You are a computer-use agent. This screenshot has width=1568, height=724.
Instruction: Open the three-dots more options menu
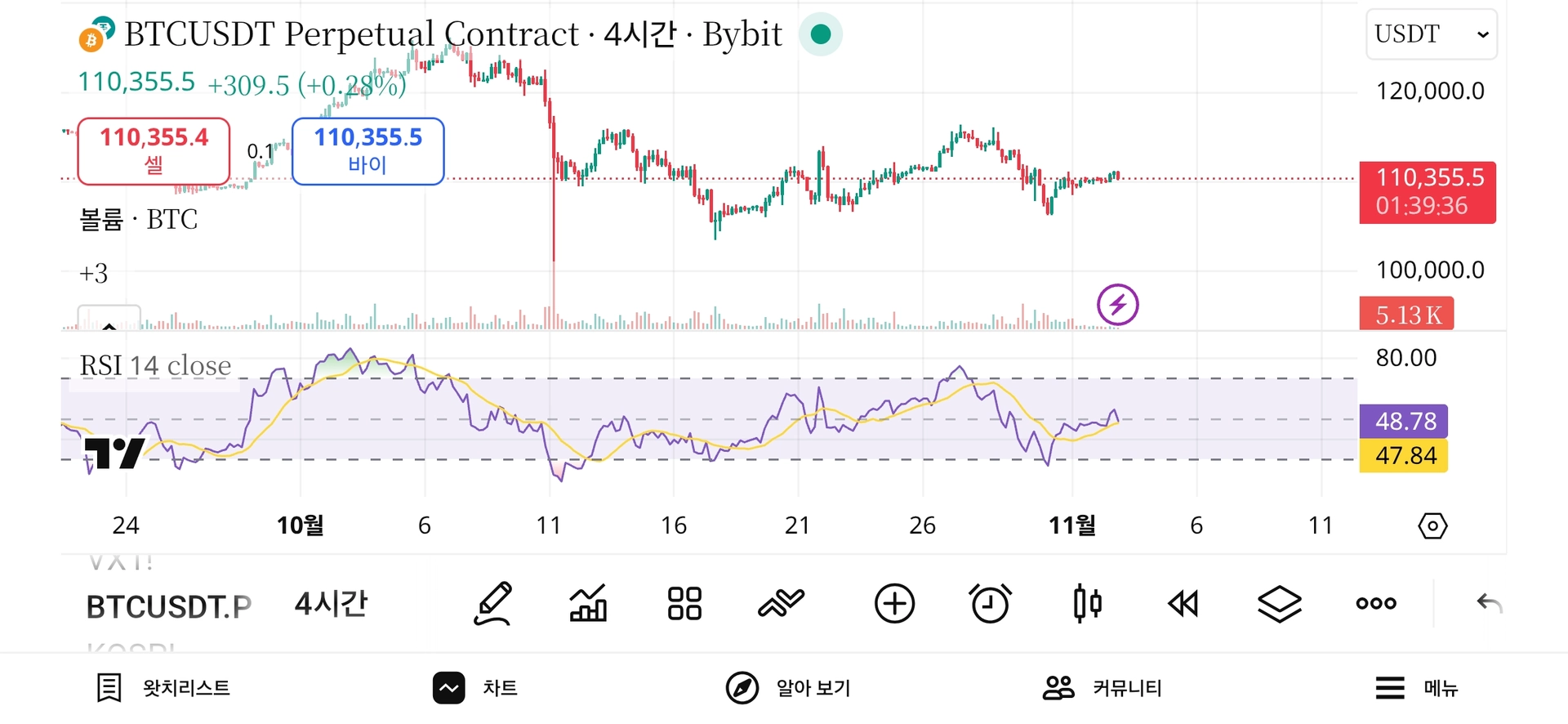1376,604
